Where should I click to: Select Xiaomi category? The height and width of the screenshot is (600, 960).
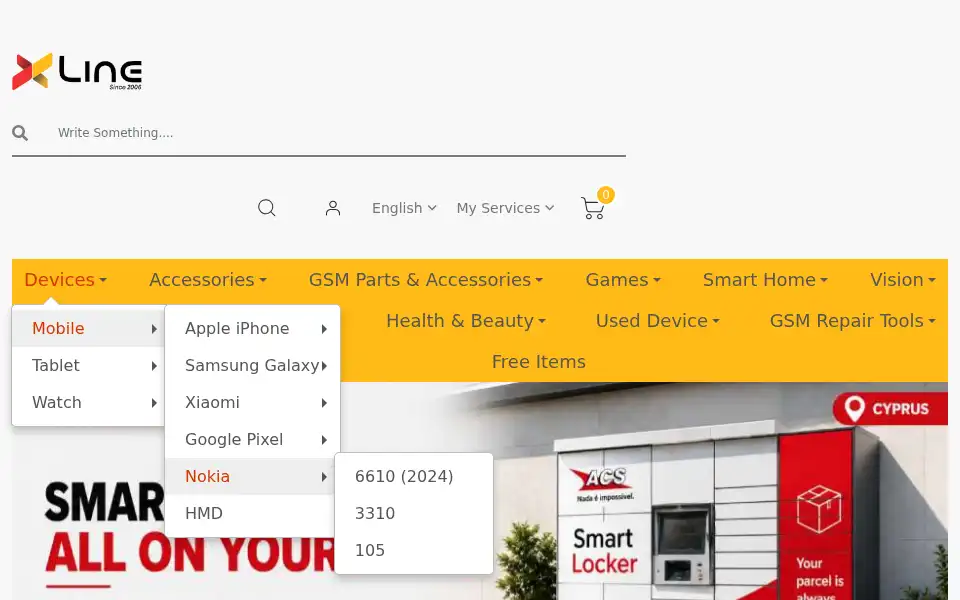coord(252,402)
